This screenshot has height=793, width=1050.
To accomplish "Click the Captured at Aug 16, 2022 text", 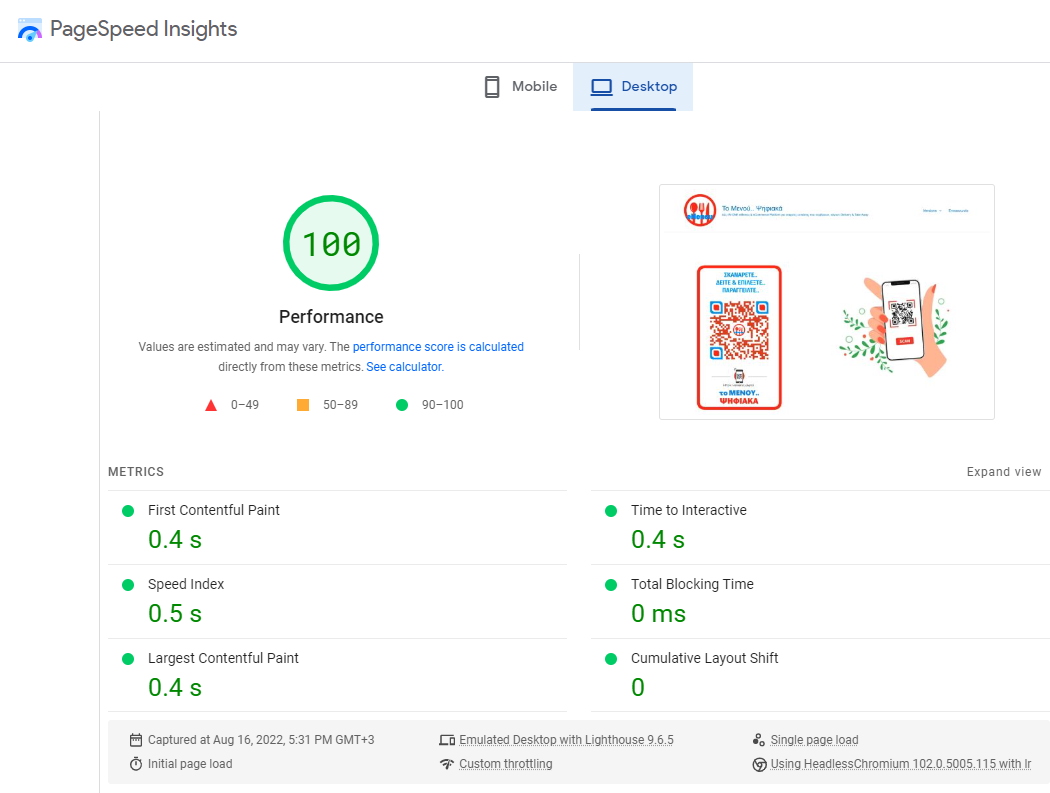I will (x=261, y=740).
